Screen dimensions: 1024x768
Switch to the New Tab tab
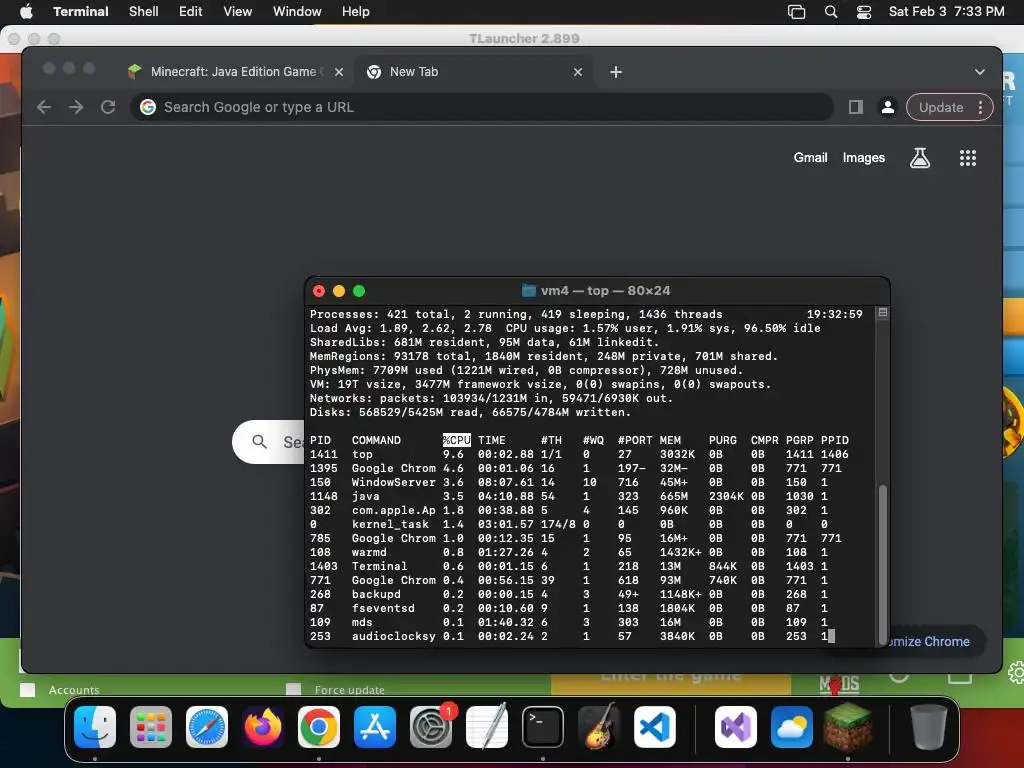[x=473, y=72]
